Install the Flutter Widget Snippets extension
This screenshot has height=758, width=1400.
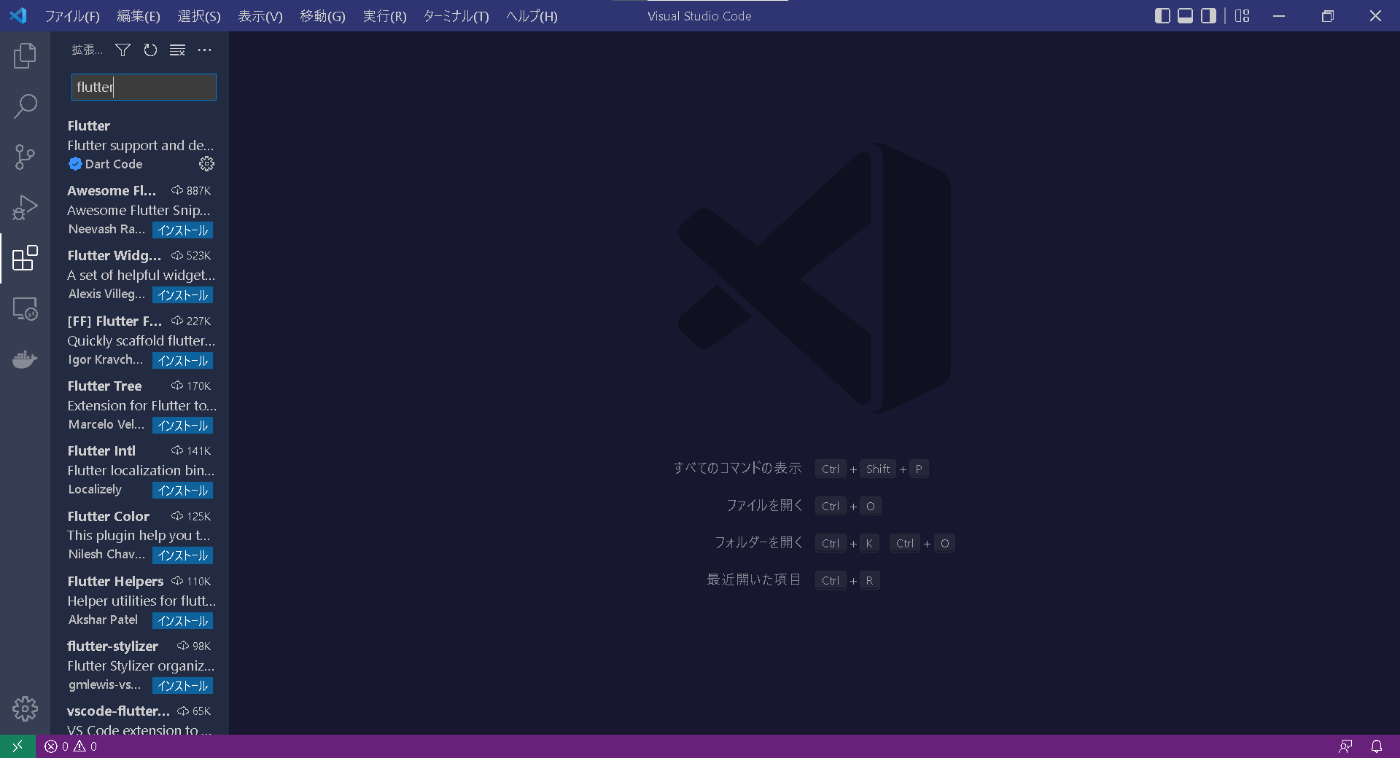click(x=182, y=295)
